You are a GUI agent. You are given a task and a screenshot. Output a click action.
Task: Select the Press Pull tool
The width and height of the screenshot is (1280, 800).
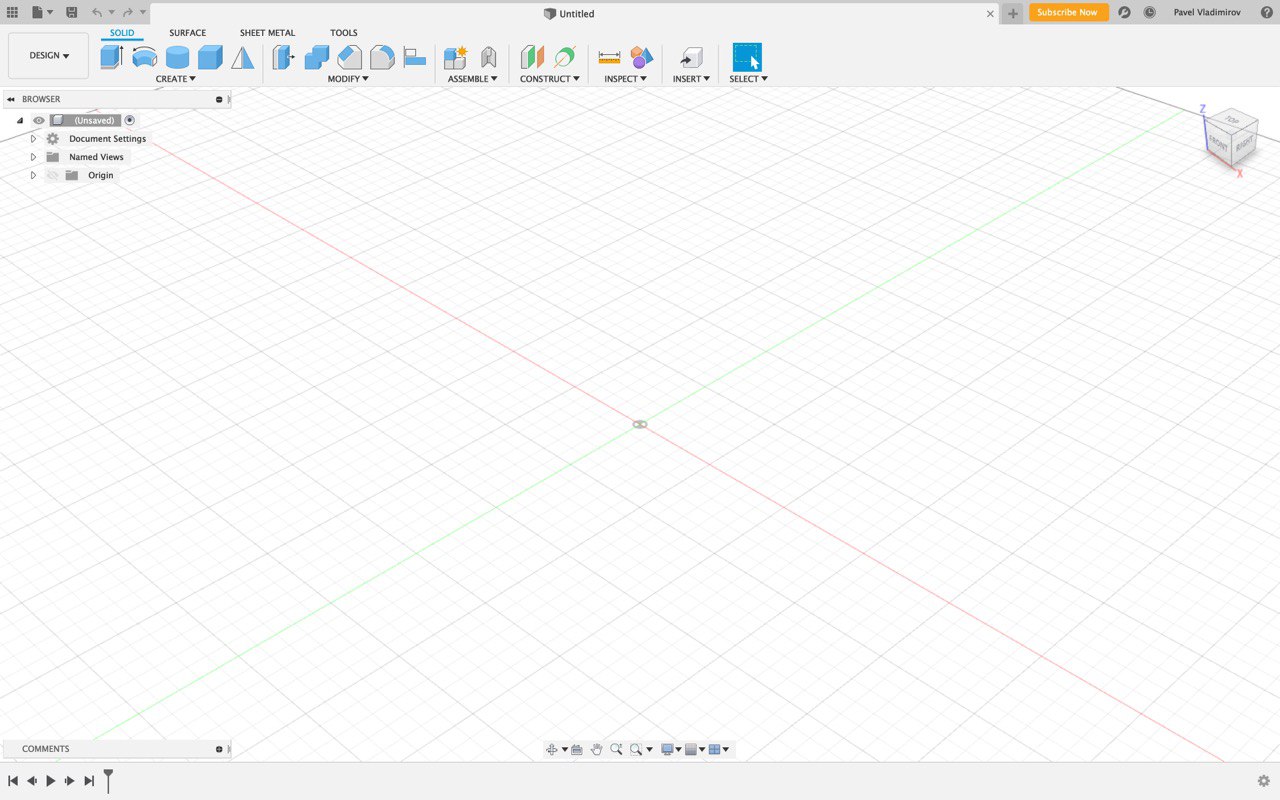pyautogui.click(x=284, y=57)
